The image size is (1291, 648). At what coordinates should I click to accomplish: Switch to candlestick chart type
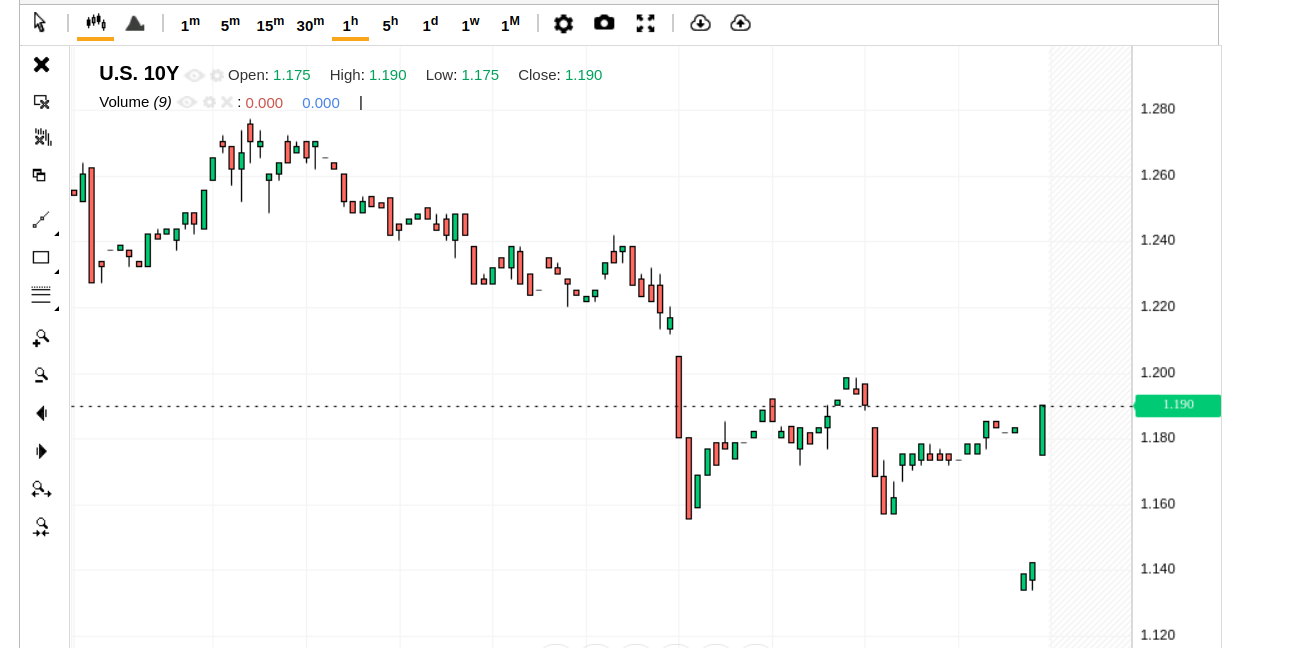[x=95, y=23]
